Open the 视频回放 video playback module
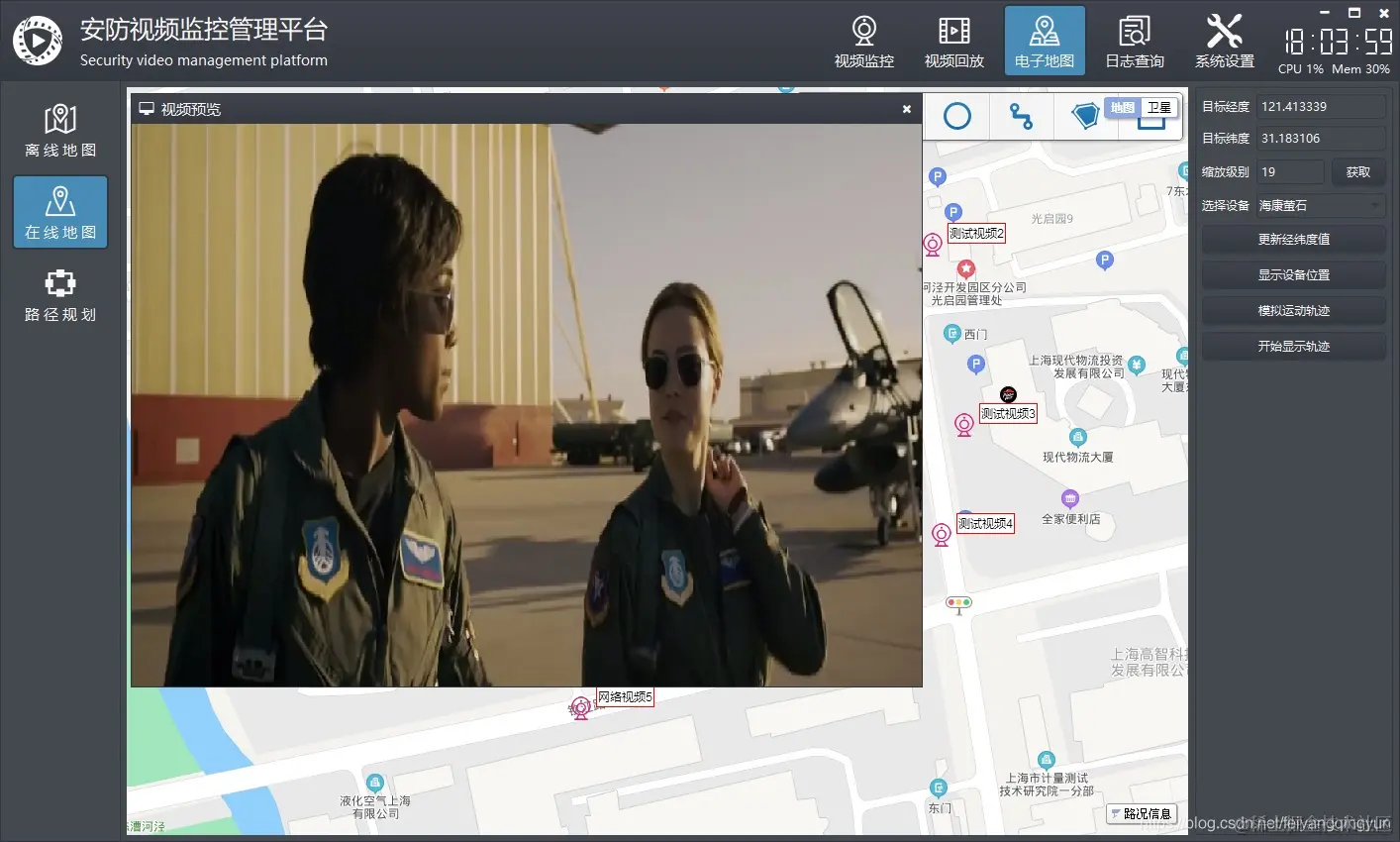This screenshot has height=842, width=1400. pyautogui.click(x=953, y=41)
